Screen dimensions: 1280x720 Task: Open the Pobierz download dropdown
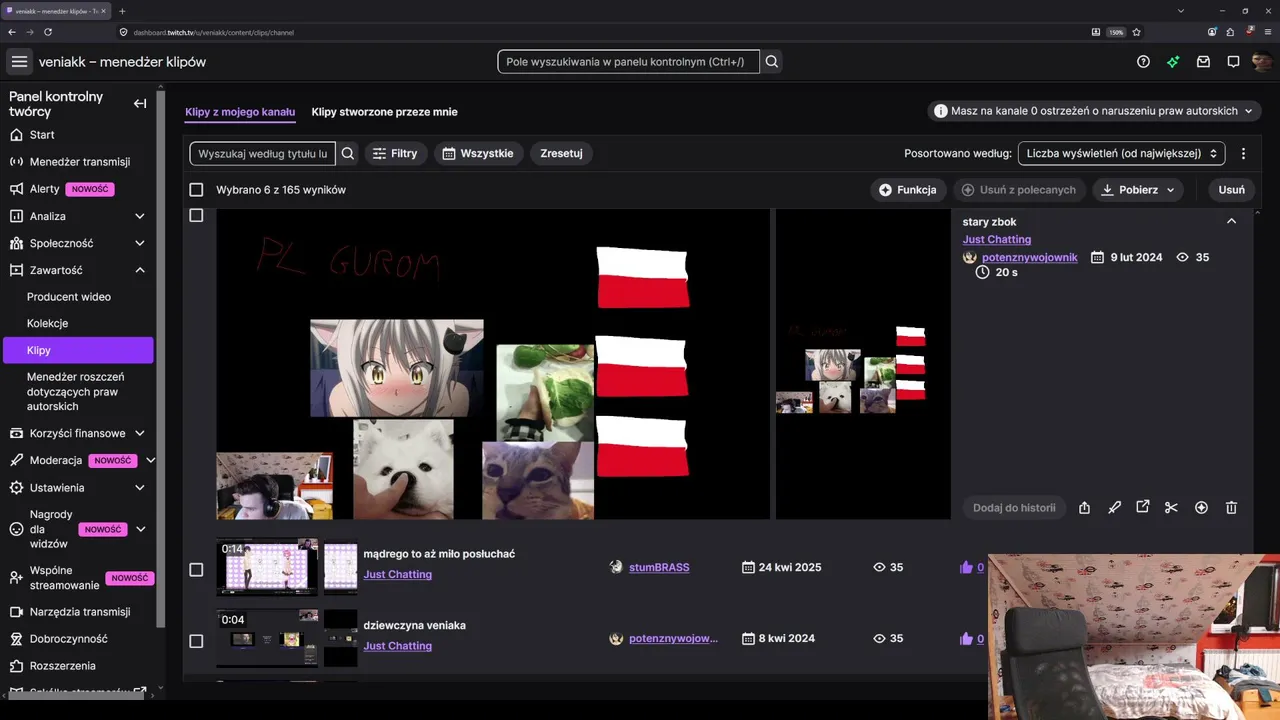(1138, 190)
